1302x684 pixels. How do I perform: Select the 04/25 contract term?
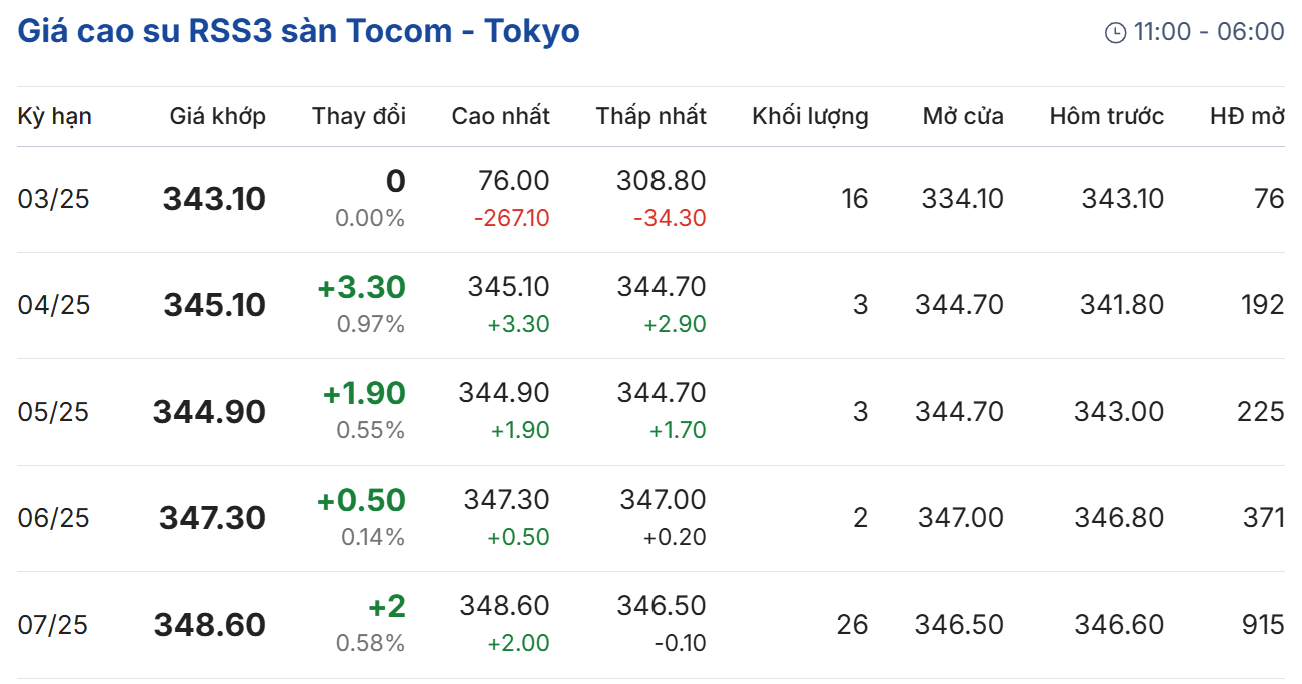point(53,305)
